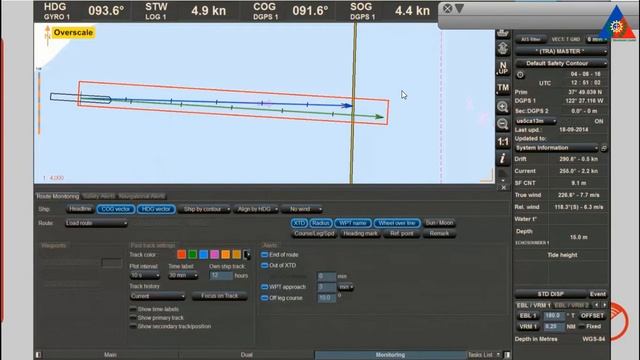Screen dimensions: 640x360
Task: Switch to the Dual tab
Action: coord(247,355)
